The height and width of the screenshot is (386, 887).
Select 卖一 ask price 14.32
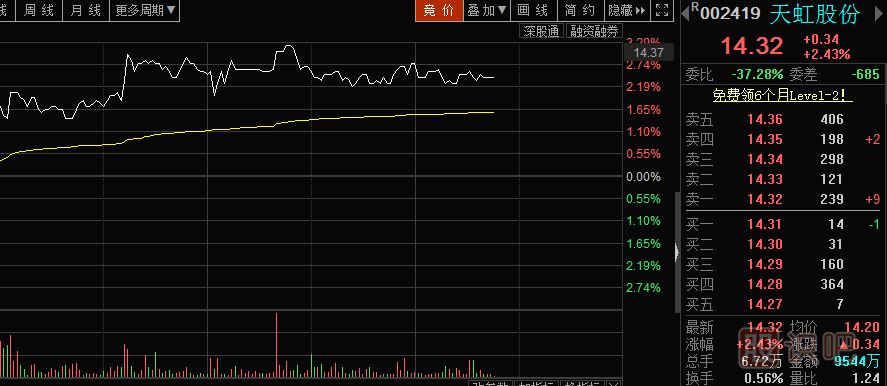(x=765, y=199)
